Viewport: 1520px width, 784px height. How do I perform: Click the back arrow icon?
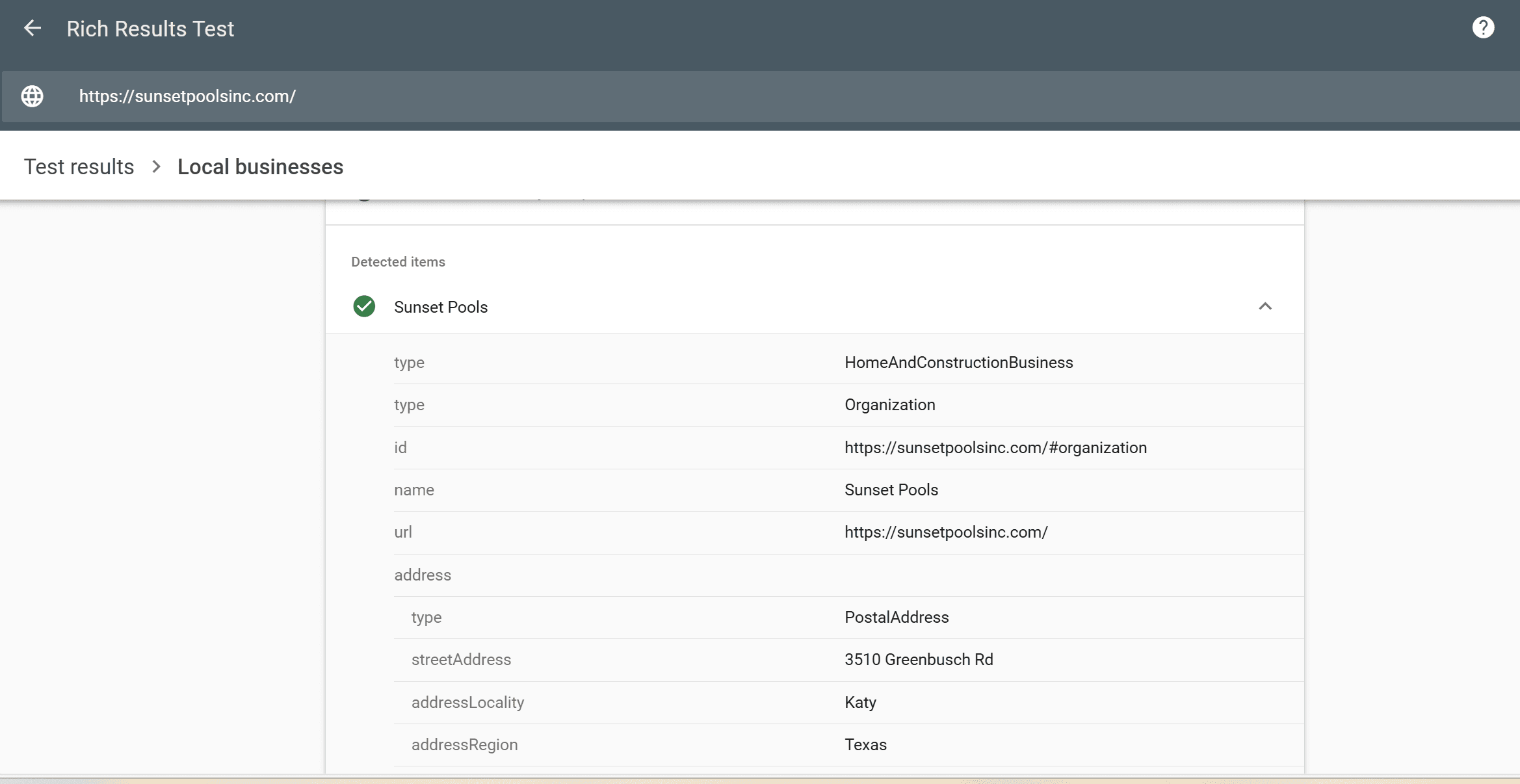coord(33,29)
